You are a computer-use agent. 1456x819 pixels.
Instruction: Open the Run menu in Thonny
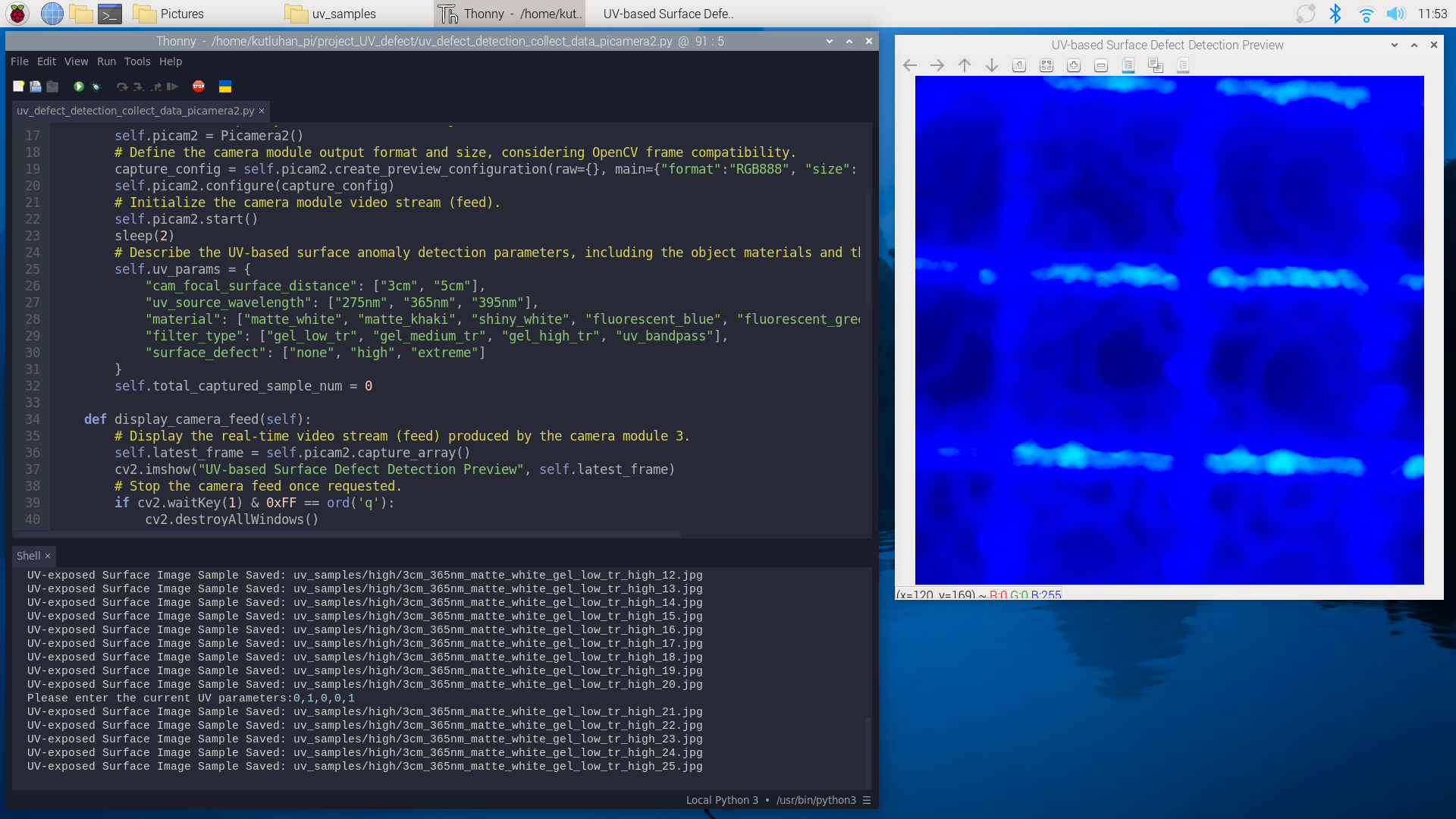click(x=105, y=61)
